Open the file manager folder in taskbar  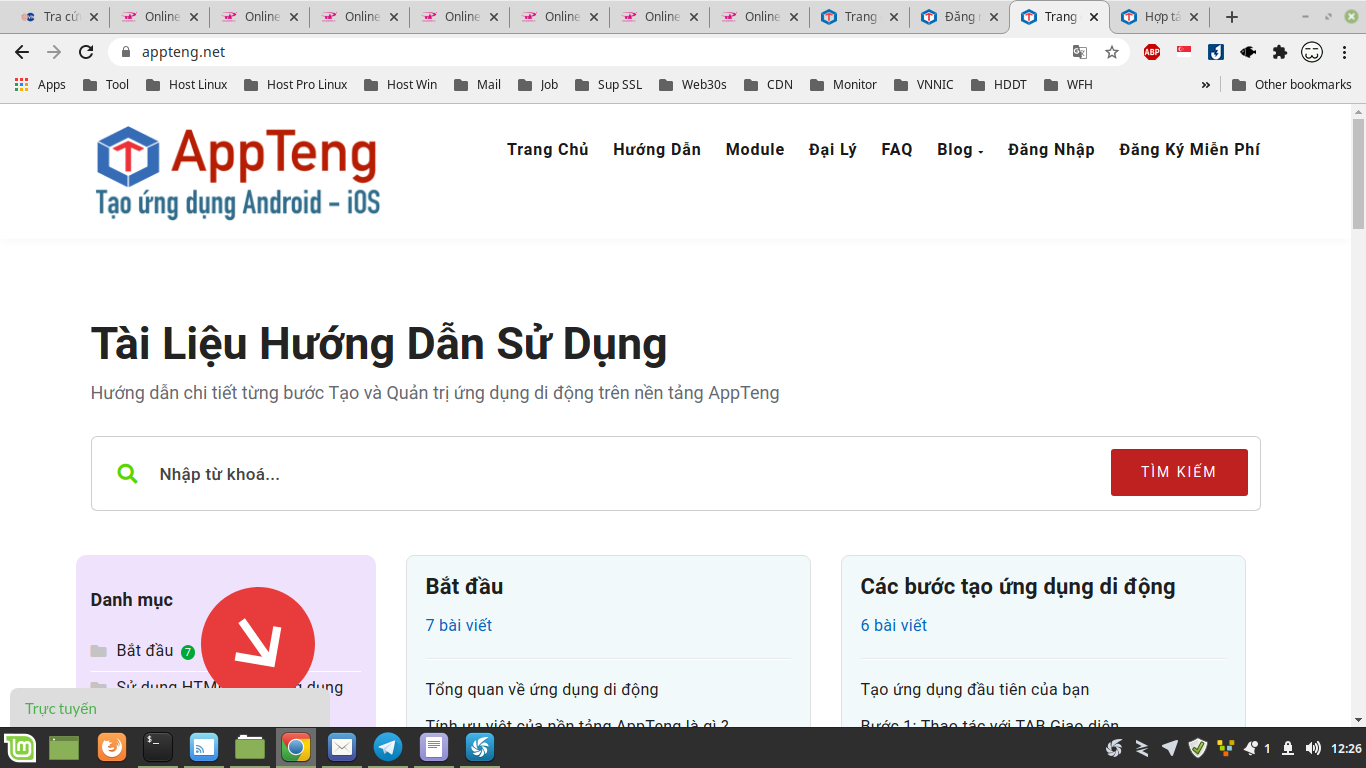click(250, 747)
